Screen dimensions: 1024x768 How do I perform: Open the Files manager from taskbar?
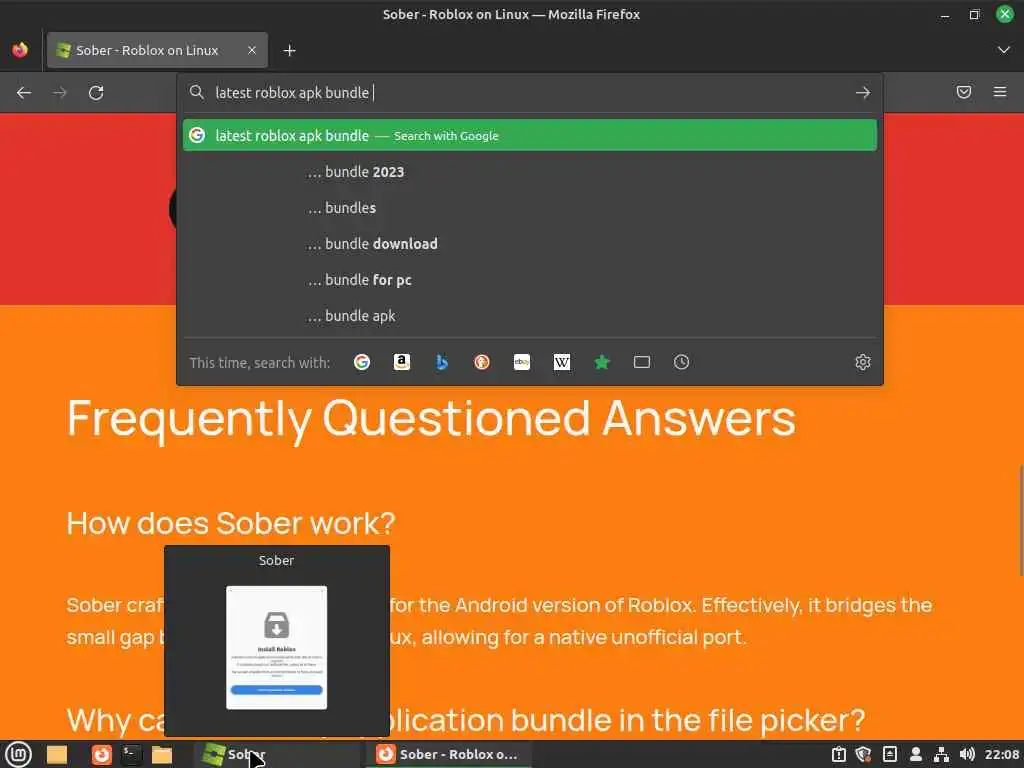point(161,754)
